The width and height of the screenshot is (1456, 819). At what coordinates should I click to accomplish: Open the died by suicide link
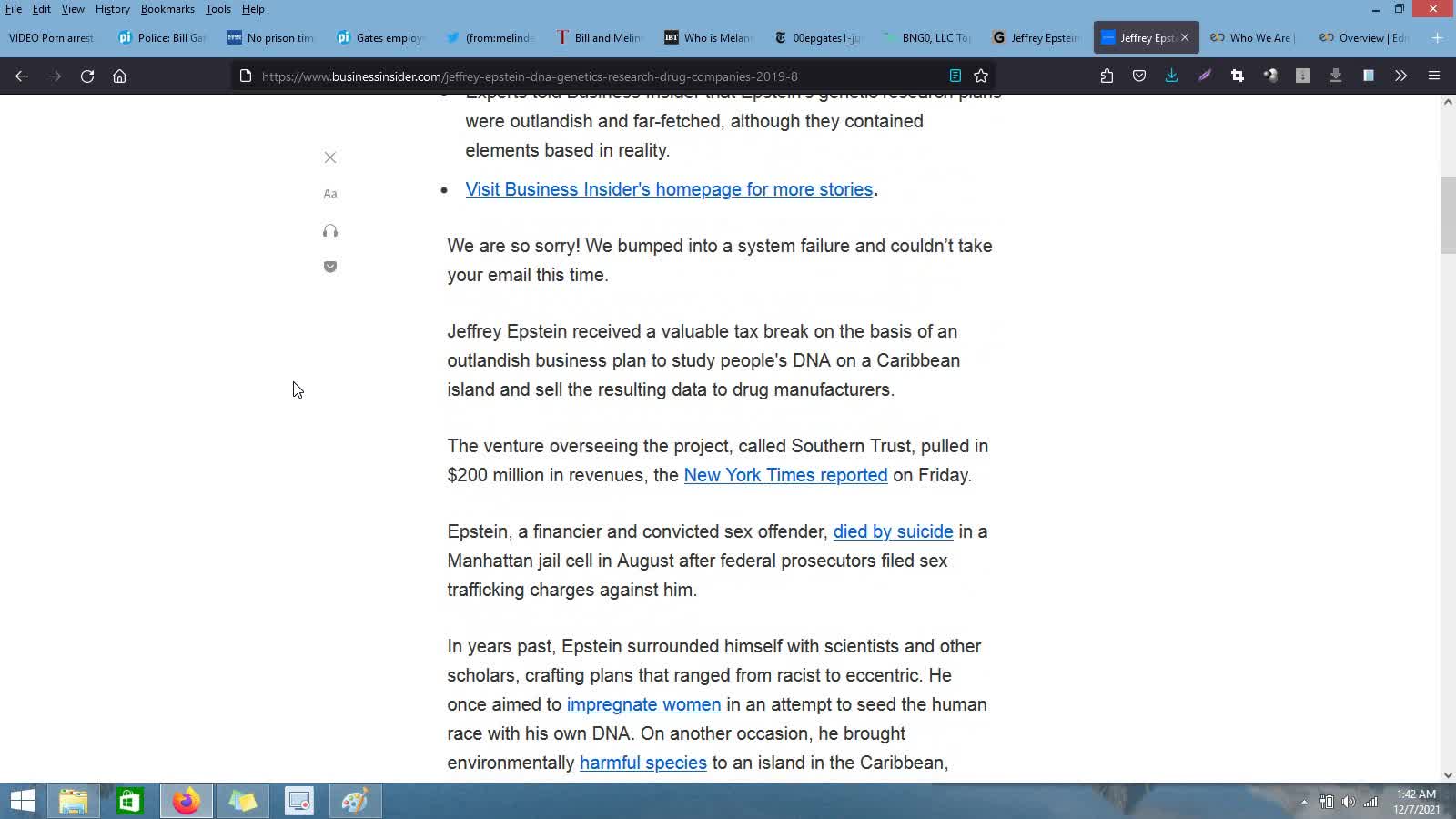(x=893, y=531)
